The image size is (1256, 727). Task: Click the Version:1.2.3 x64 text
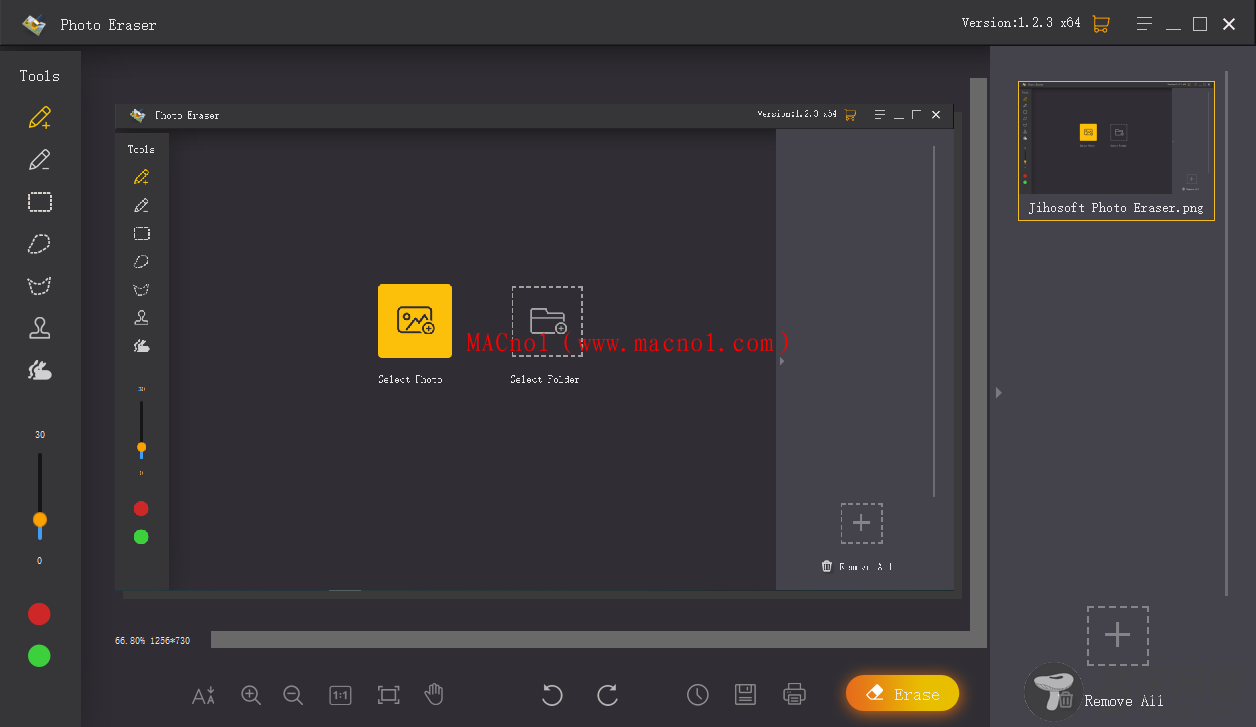pos(1021,23)
